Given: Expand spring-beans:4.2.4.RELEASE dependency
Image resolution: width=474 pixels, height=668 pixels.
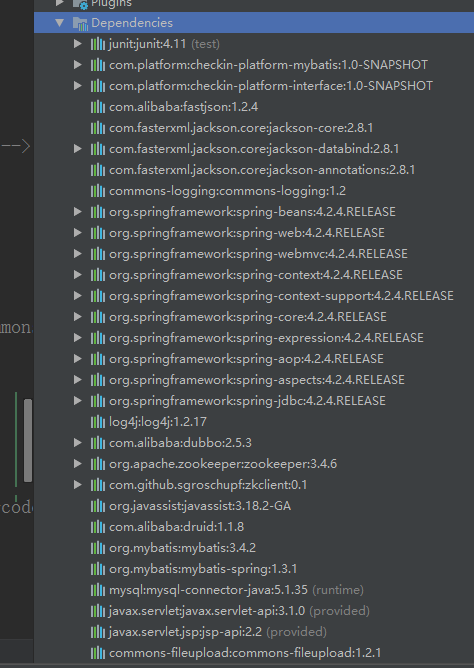Looking at the screenshot, I should pos(78,212).
